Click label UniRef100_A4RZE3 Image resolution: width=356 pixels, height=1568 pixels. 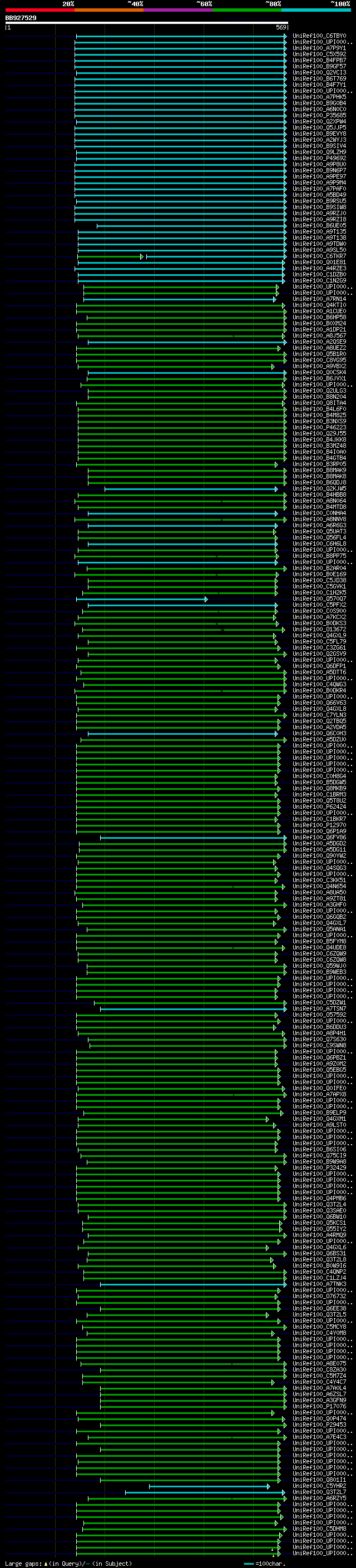pyautogui.click(x=319, y=269)
